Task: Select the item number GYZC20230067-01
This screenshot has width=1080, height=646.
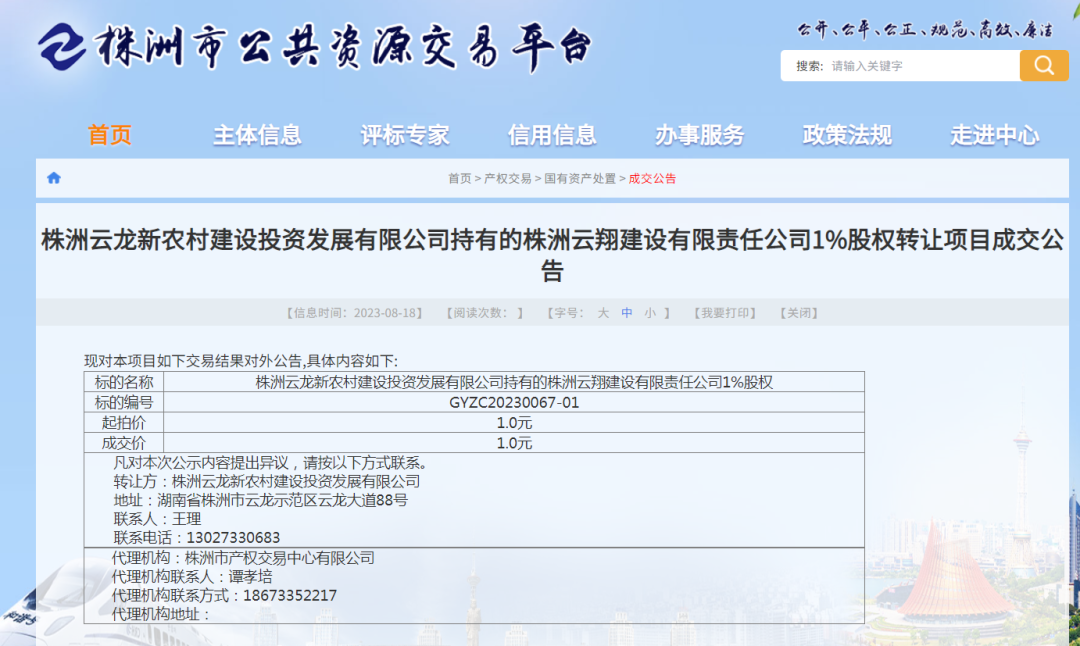Action: point(514,402)
